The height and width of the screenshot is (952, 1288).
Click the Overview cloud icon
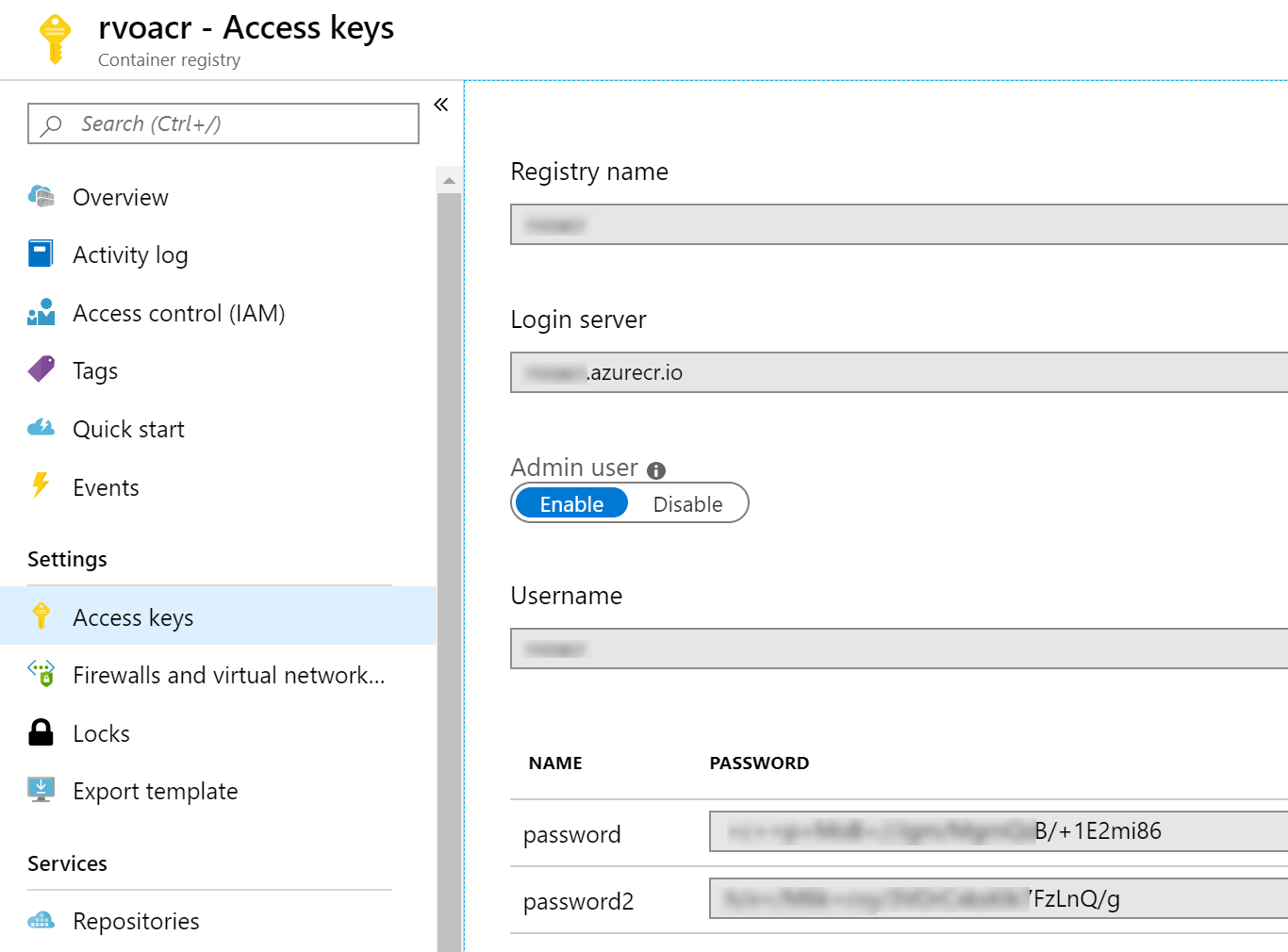(41, 196)
